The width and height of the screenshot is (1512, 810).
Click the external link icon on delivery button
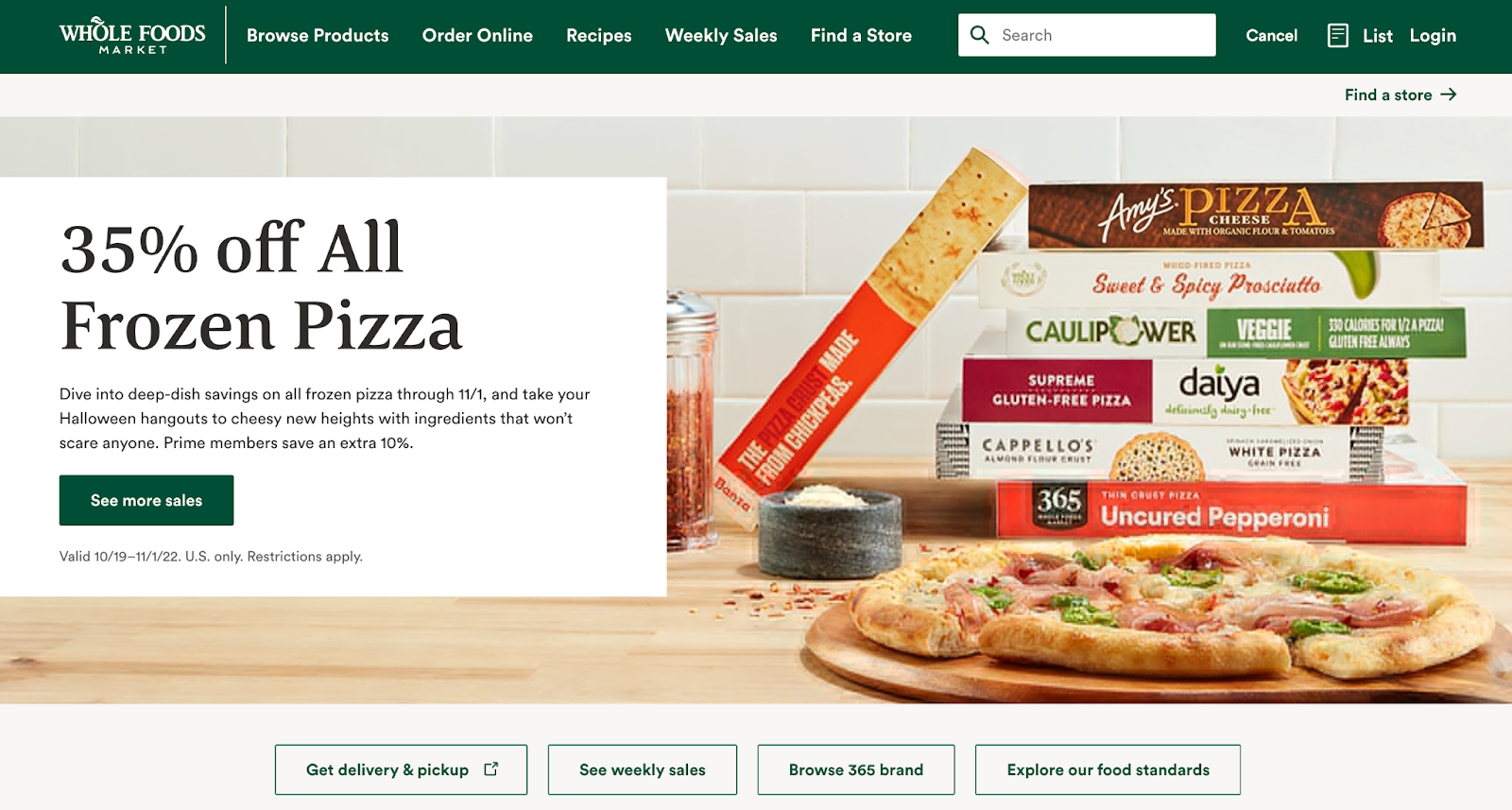point(491,769)
